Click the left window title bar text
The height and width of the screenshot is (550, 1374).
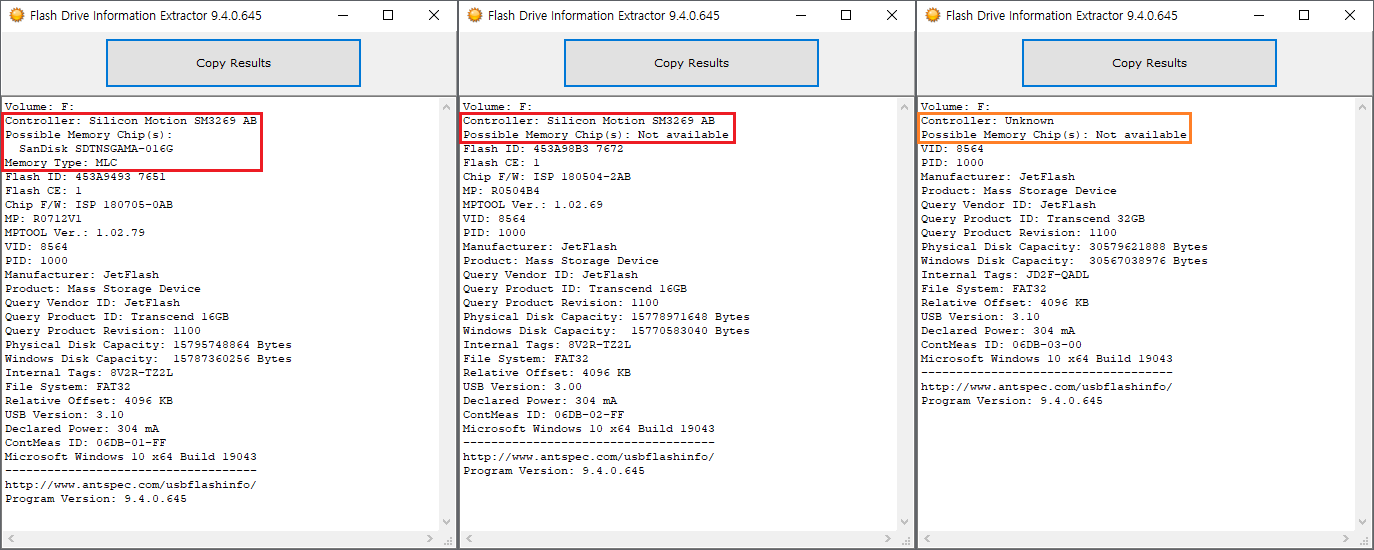click(x=146, y=15)
